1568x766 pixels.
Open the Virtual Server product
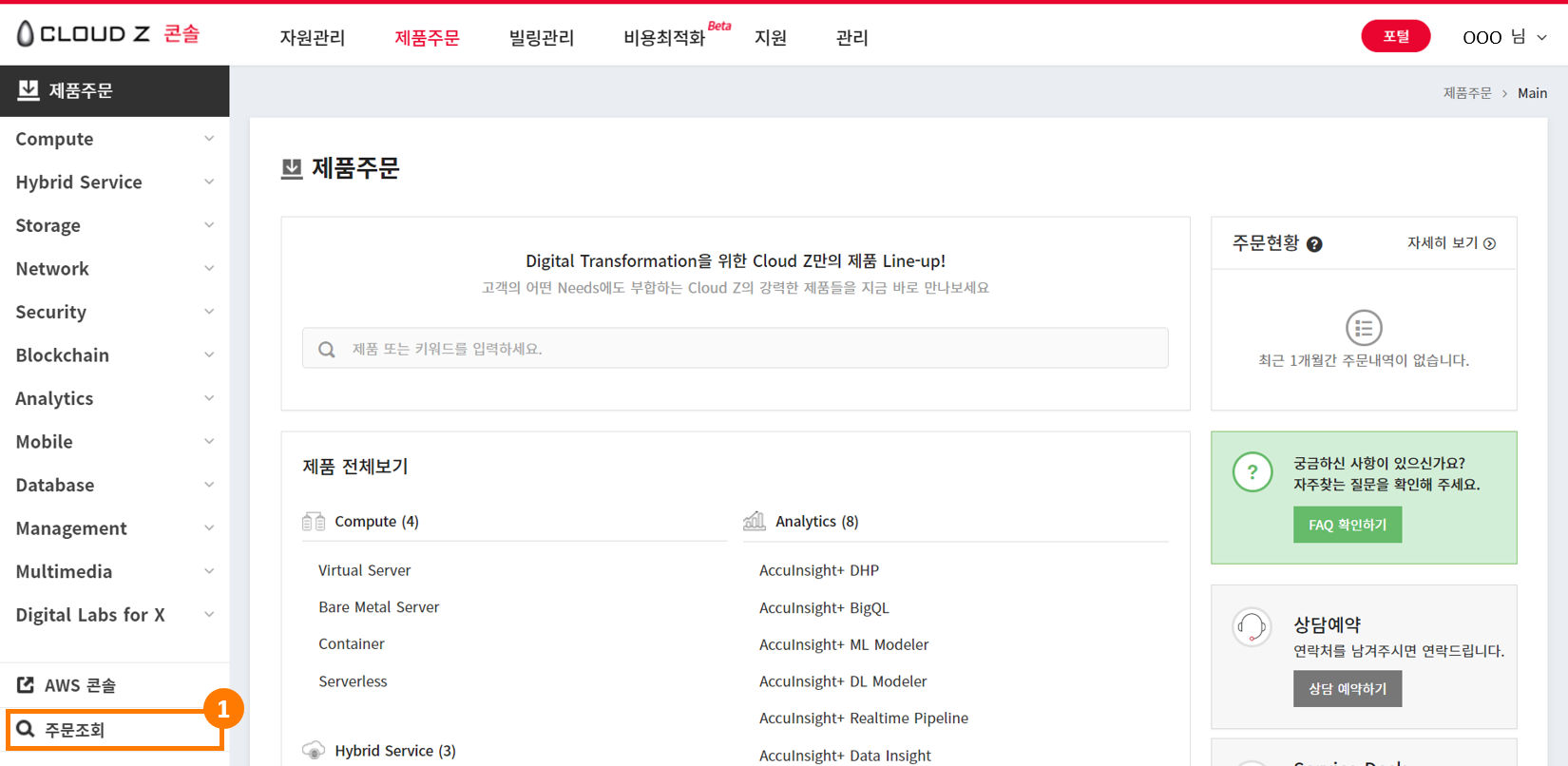click(x=365, y=570)
